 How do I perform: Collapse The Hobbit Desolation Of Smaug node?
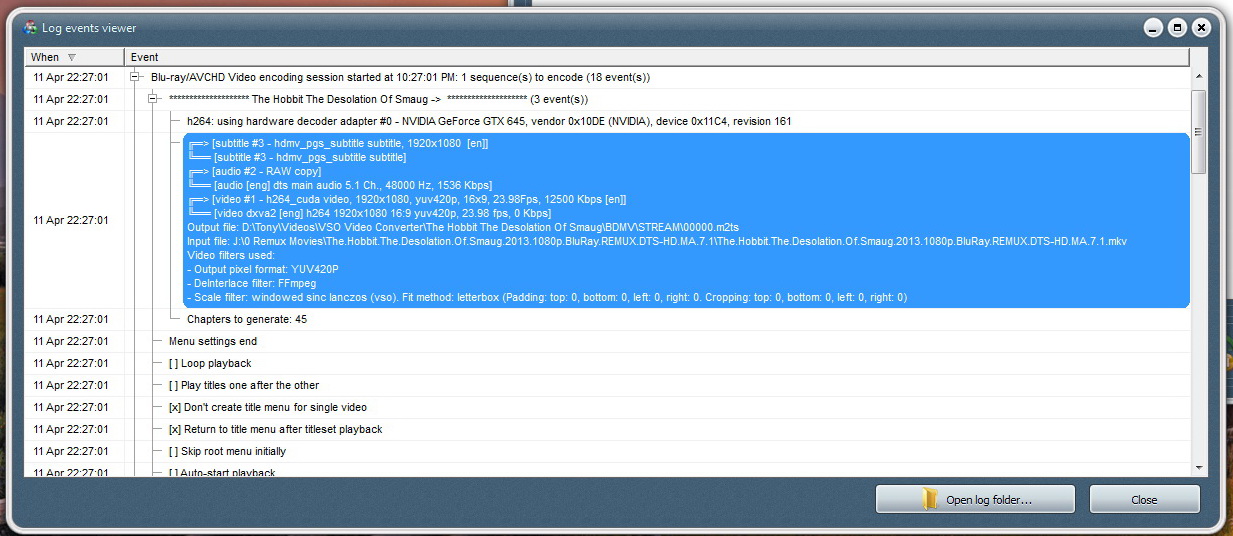coord(152,99)
